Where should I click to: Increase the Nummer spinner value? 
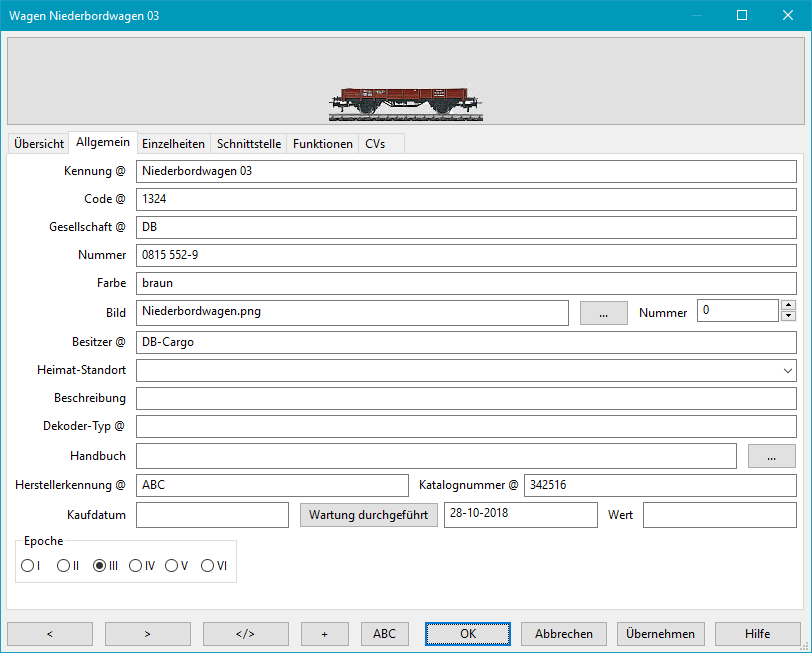tap(788, 306)
